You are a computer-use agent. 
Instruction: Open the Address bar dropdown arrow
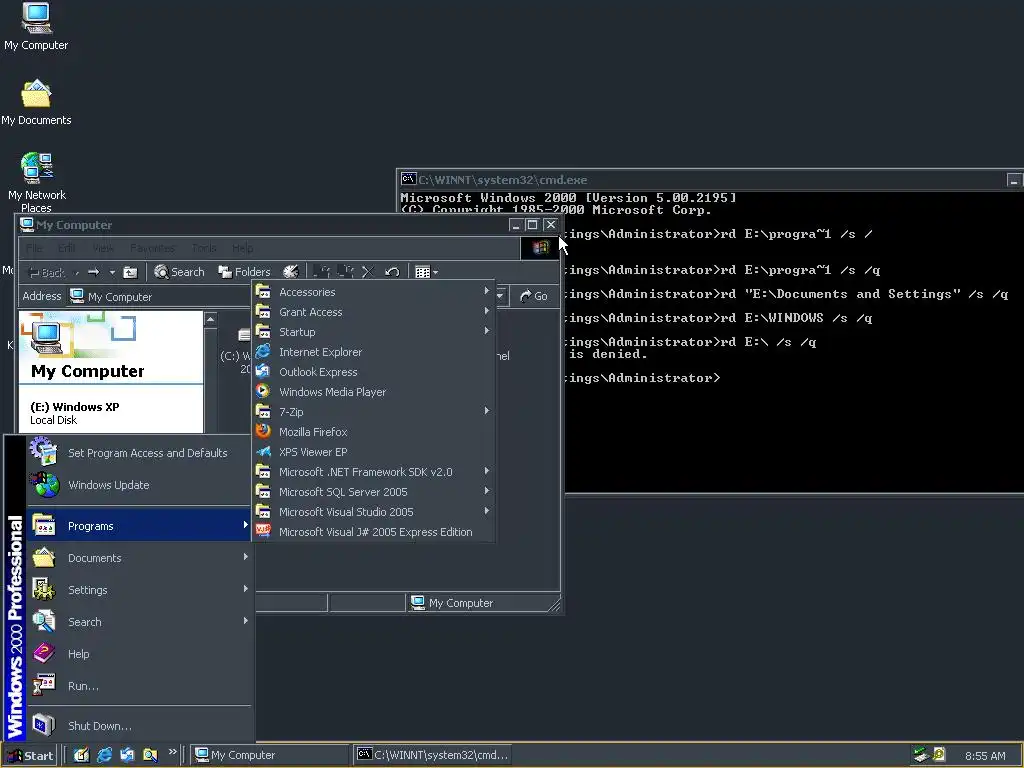pyautogui.click(x=500, y=296)
